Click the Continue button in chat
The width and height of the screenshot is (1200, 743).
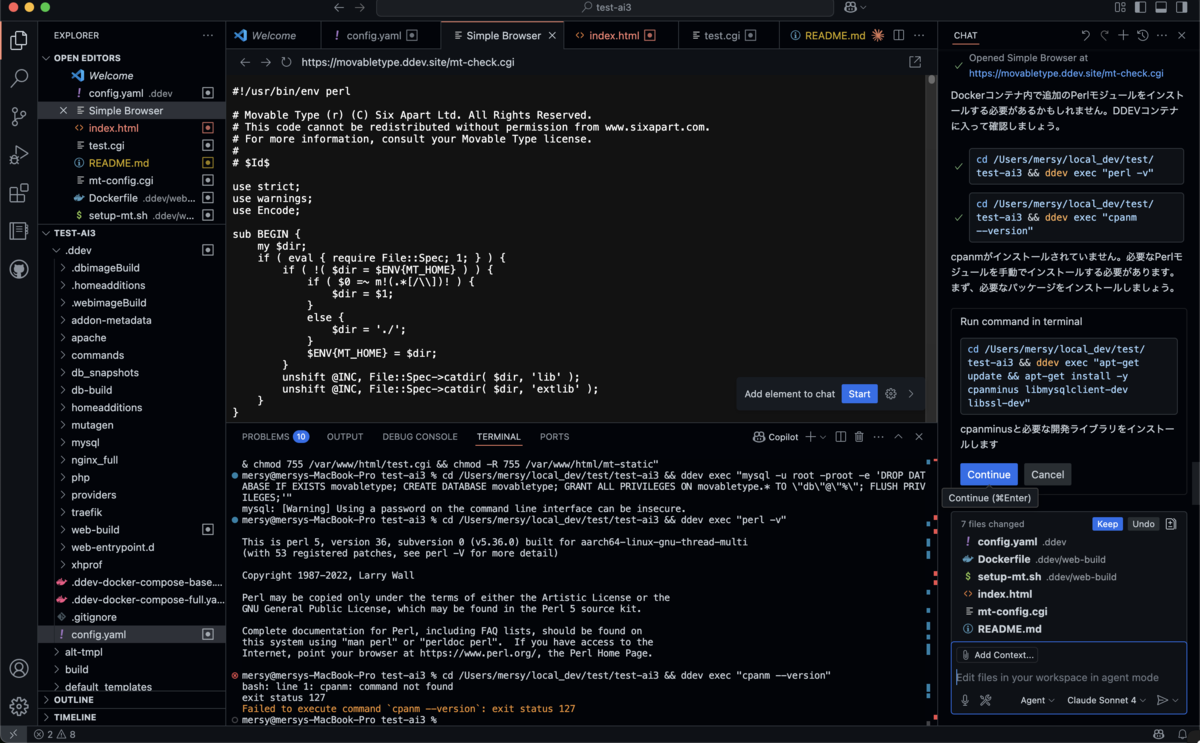[x=989, y=474]
